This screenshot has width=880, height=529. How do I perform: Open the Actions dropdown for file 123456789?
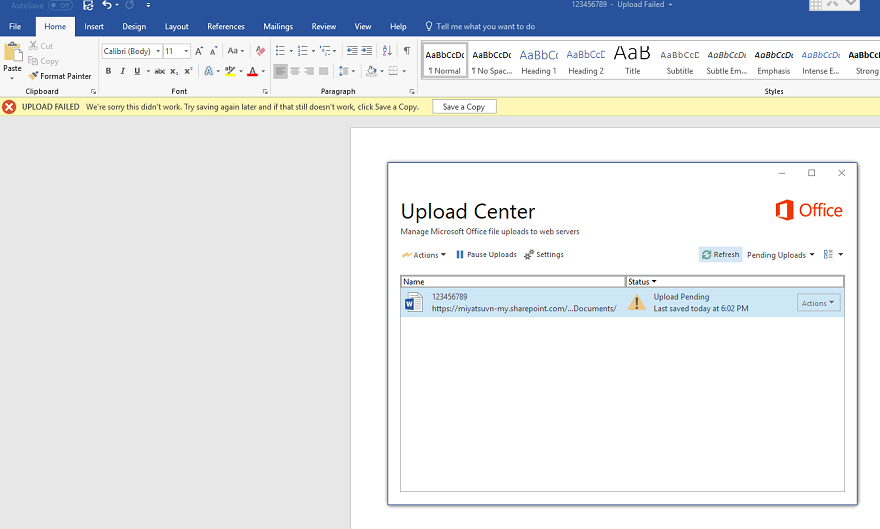coord(818,303)
